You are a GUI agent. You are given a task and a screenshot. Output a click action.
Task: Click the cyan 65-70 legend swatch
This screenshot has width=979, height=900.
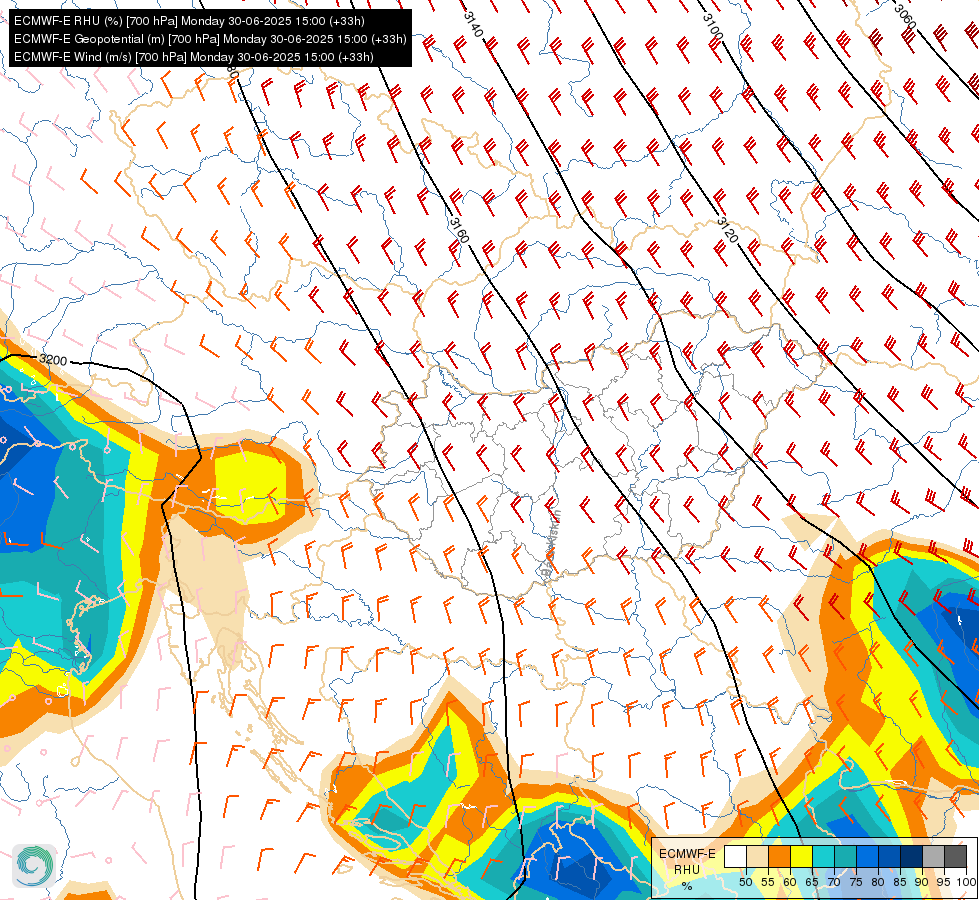pos(824,856)
